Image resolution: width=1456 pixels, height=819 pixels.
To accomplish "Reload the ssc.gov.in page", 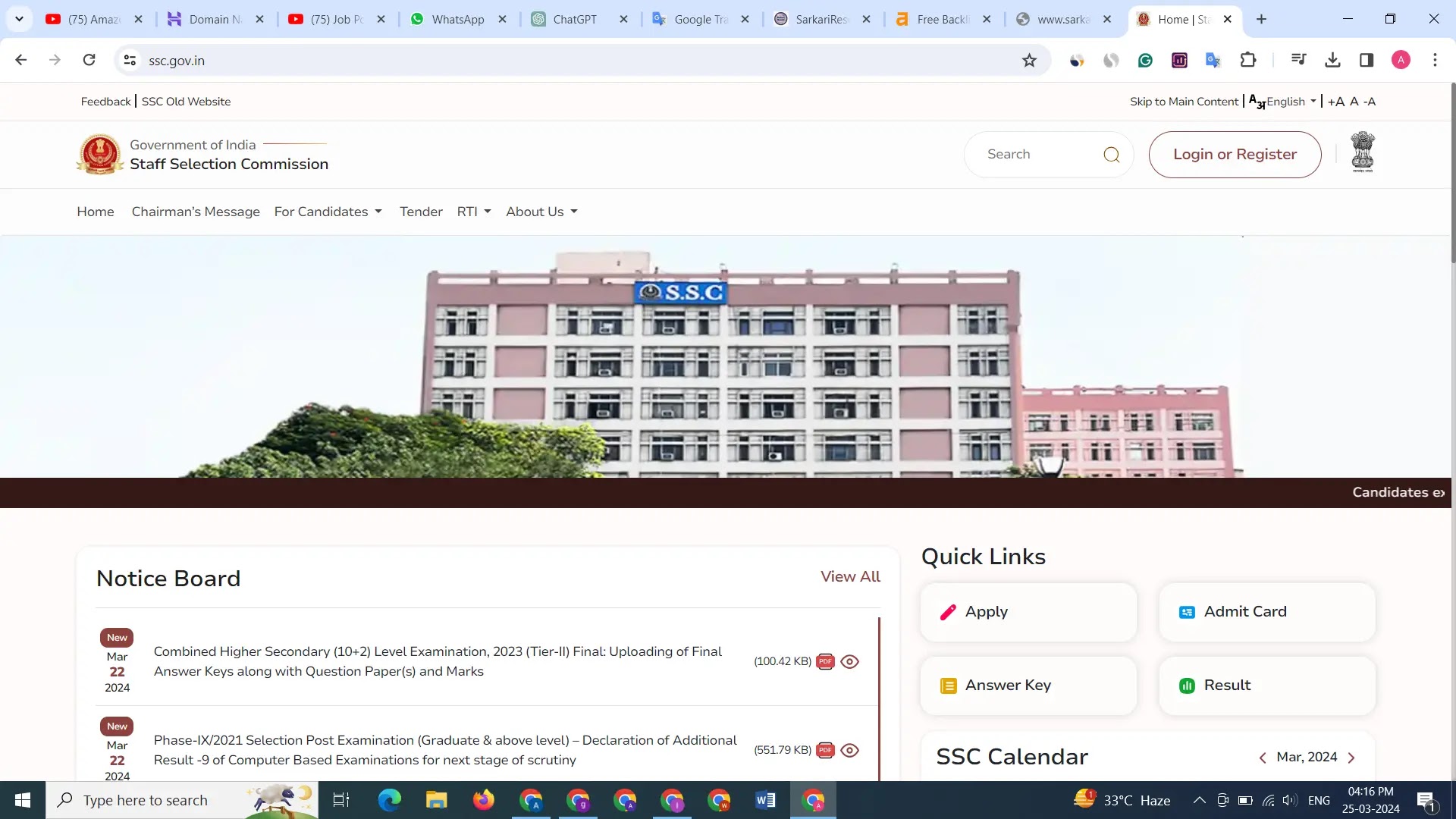I will 89,60.
